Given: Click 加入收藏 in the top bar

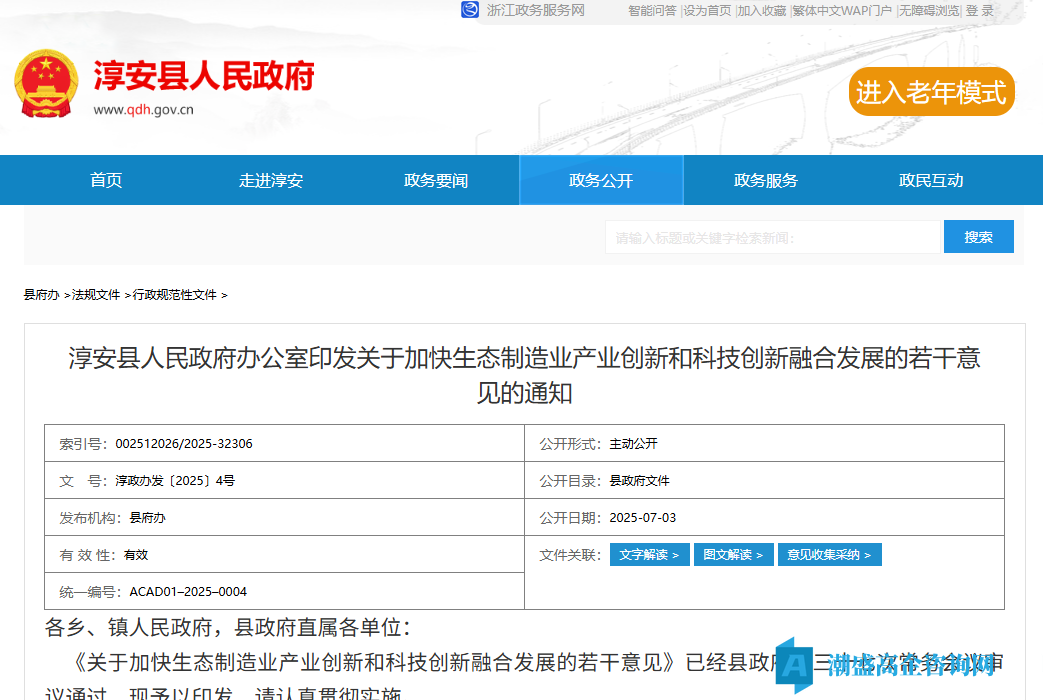Looking at the screenshot, I should click(762, 10).
